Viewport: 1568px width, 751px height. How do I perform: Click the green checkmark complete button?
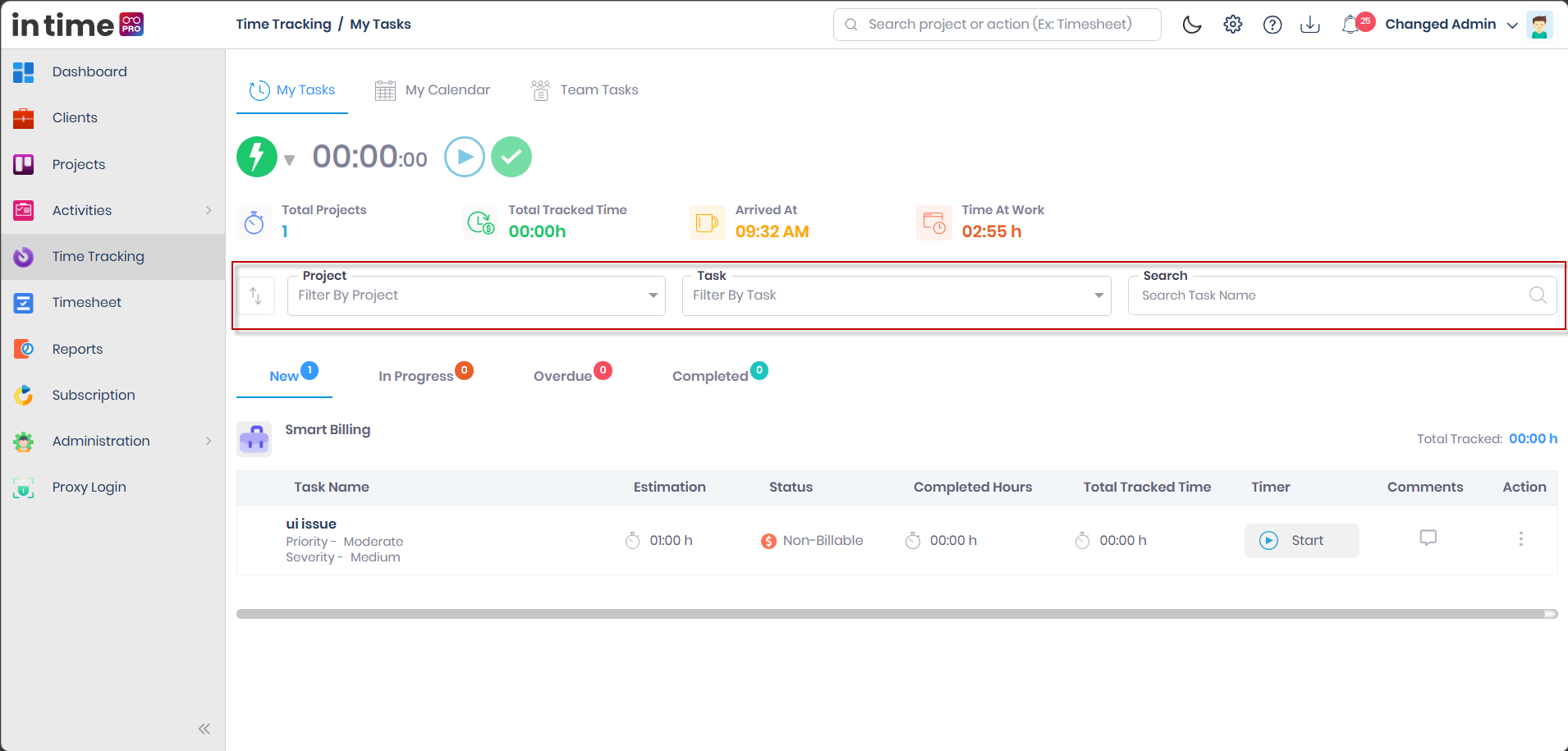511,157
